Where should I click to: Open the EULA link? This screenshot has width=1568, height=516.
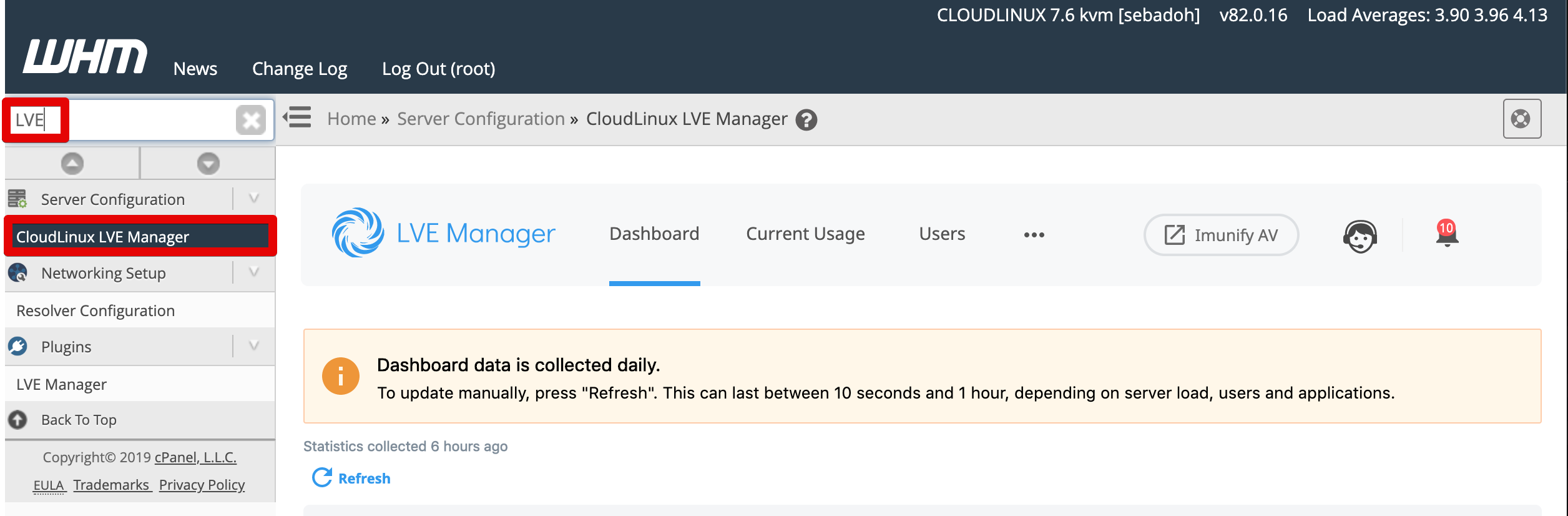(49, 485)
